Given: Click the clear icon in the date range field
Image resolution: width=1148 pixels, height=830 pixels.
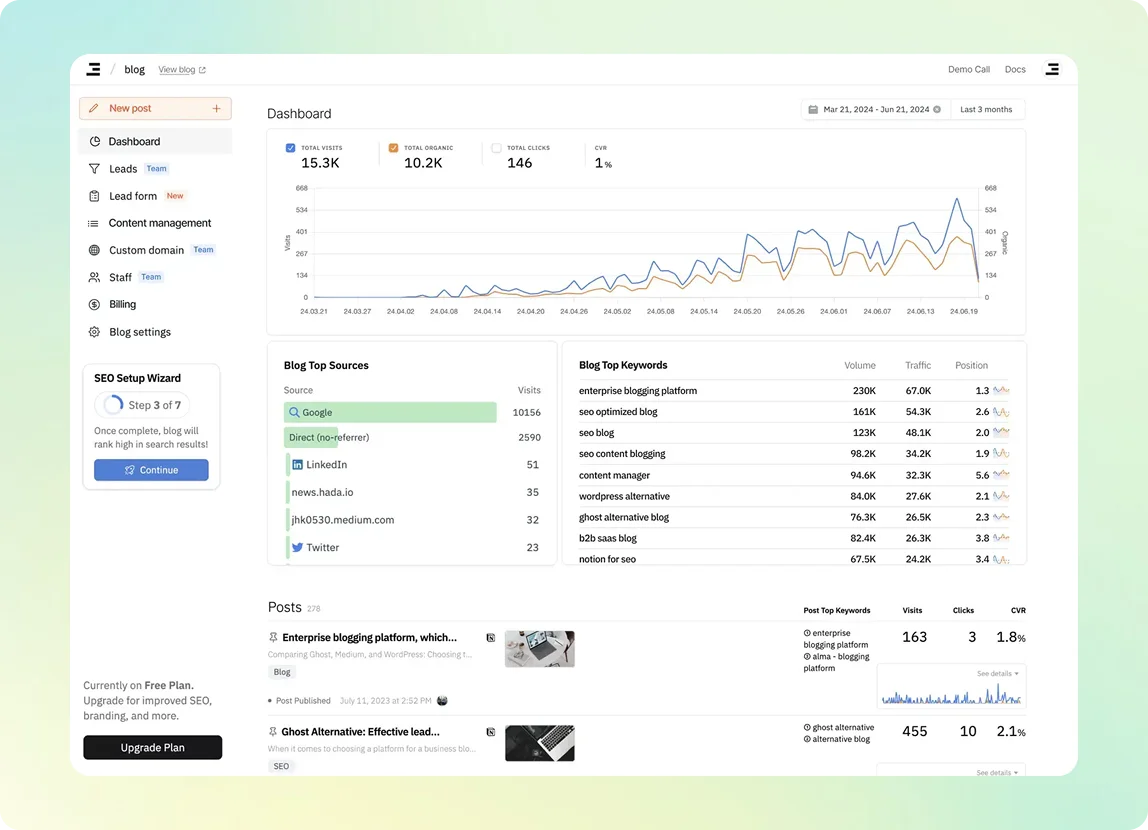Looking at the screenshot, I should point(937,110).
